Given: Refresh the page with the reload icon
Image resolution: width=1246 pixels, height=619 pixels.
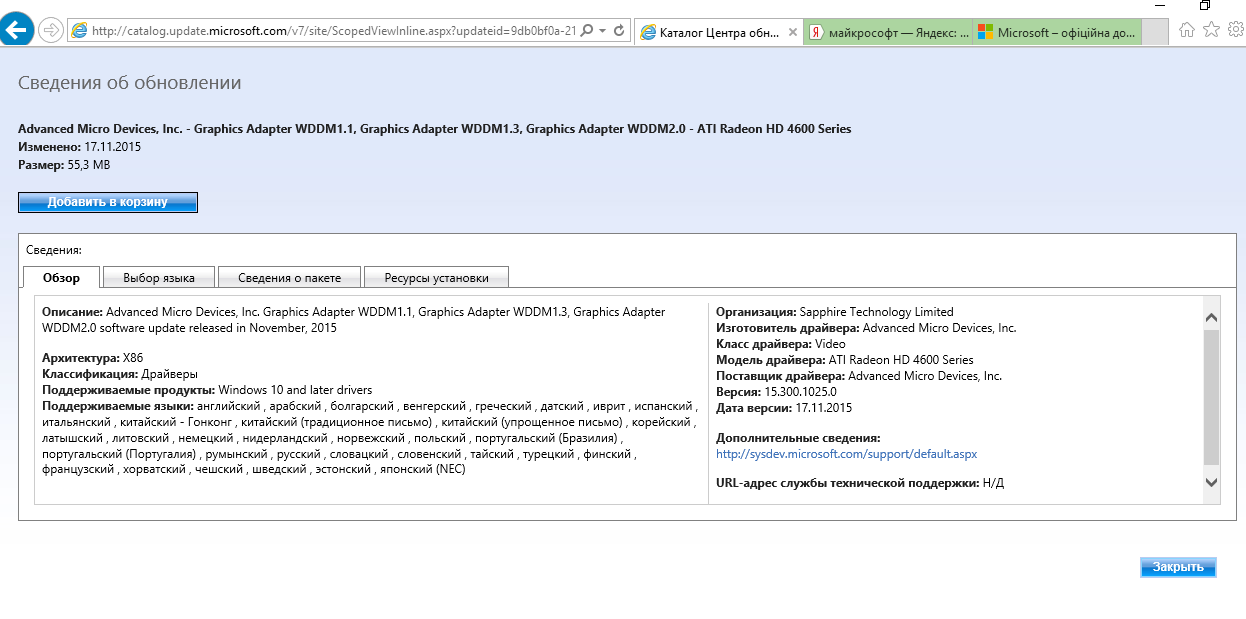Looking at the screenshot, I should click(619, 31).
